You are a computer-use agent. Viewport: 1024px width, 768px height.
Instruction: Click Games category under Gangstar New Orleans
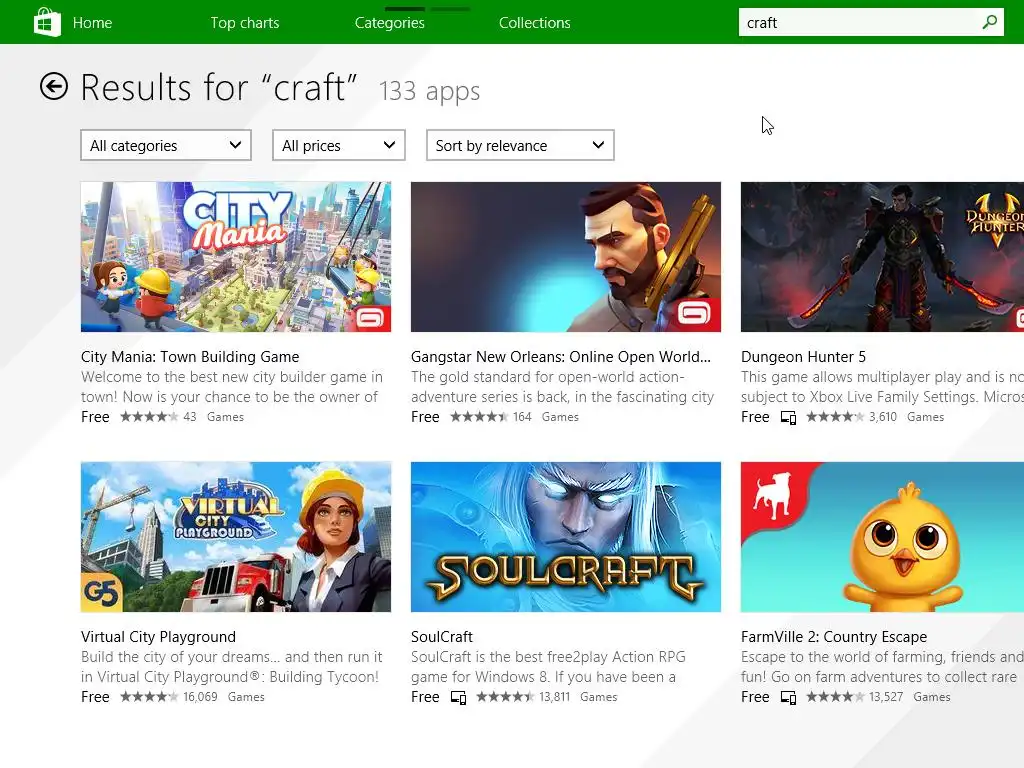(560, 417)
